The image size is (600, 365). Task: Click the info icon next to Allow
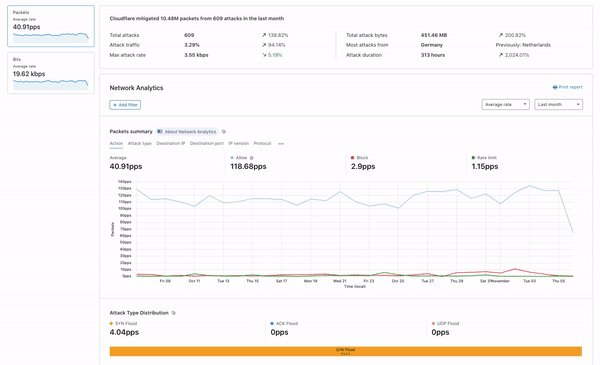click(x=251, y=158)
